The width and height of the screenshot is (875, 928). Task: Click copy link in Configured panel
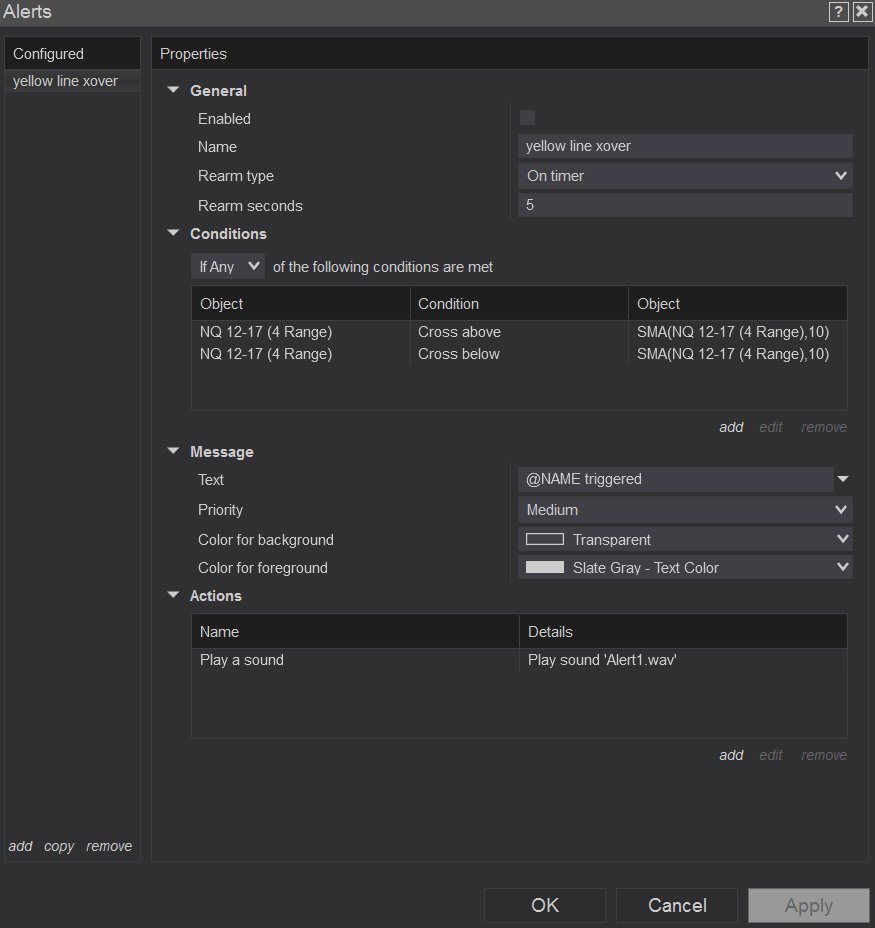point(59,846)
